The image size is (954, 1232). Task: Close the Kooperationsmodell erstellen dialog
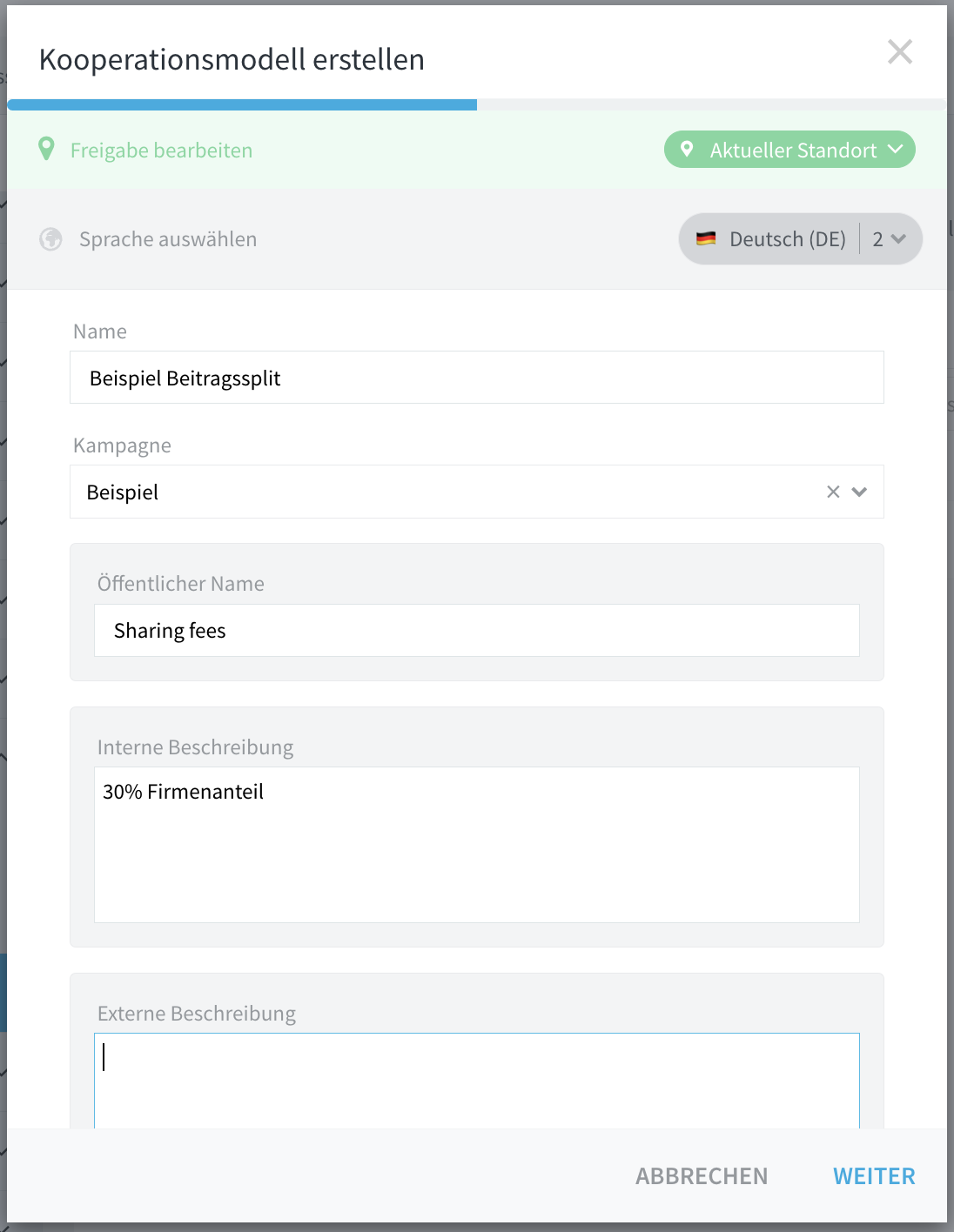(900, 52)
